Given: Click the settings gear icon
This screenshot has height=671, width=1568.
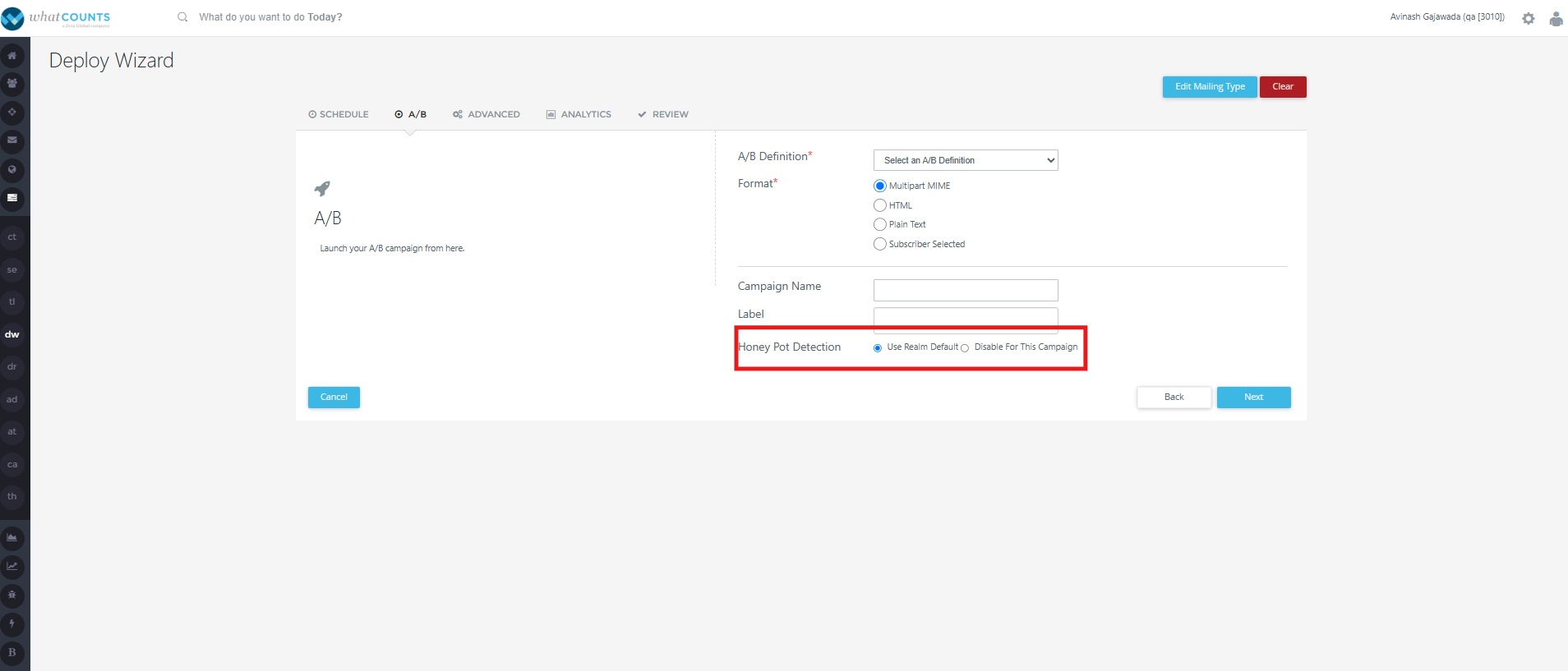Looking at the screenshot, I should 1529,18.
